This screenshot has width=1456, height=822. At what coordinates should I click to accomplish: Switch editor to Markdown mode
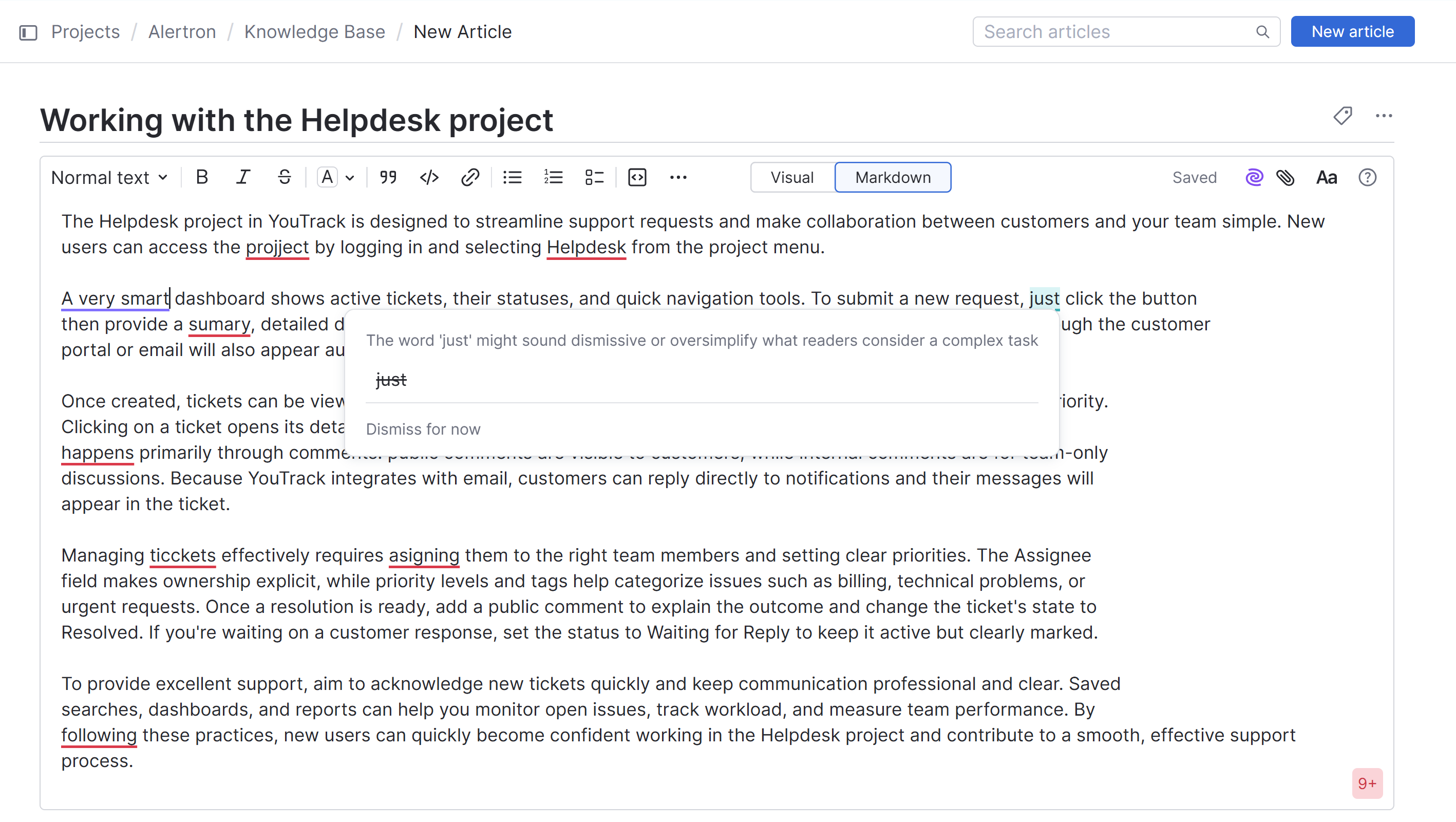(x=893, y=178)
